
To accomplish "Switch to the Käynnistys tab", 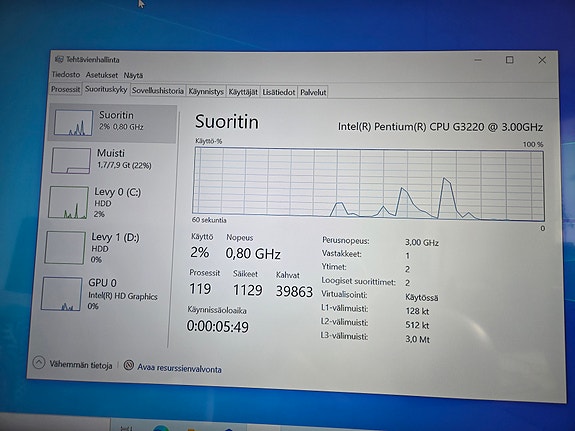I will (206, 91).
